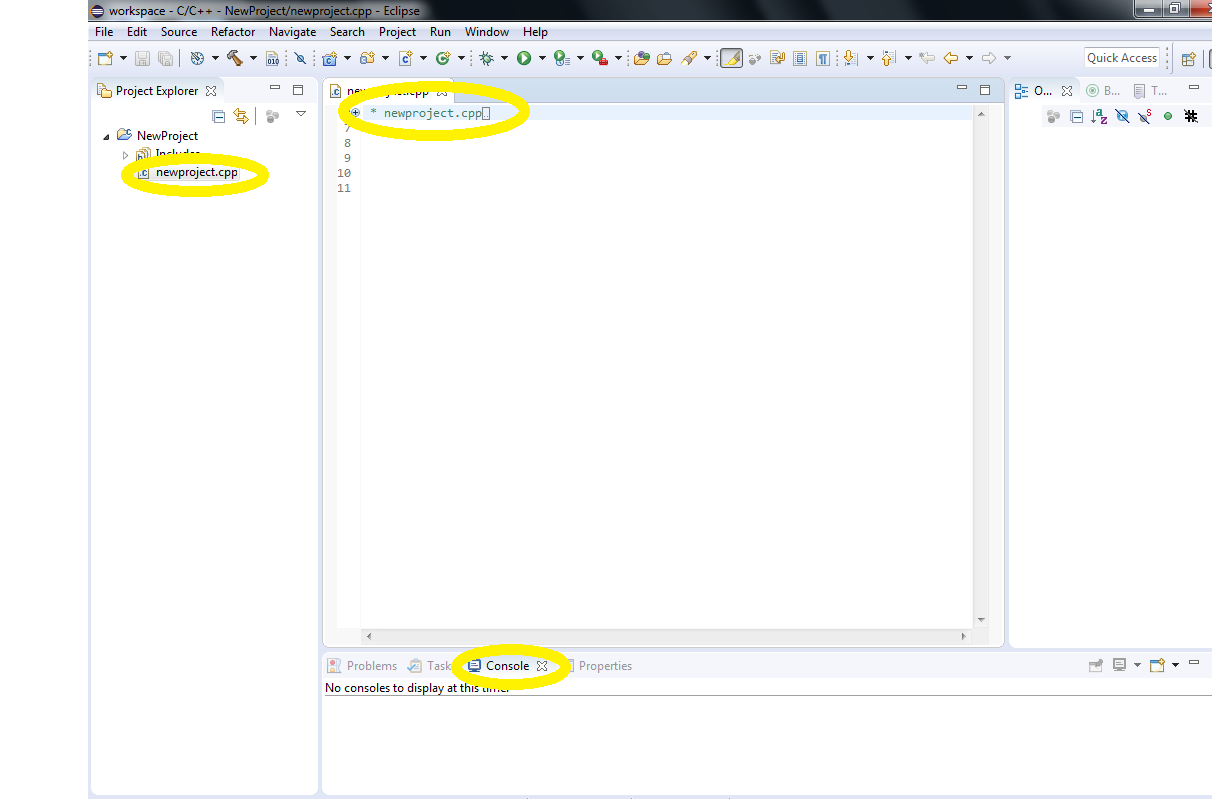Toggle Show Whitespace Characters in the toolbar
Viewport: 1212px width, 799px height.
click(x=822, y=58)
